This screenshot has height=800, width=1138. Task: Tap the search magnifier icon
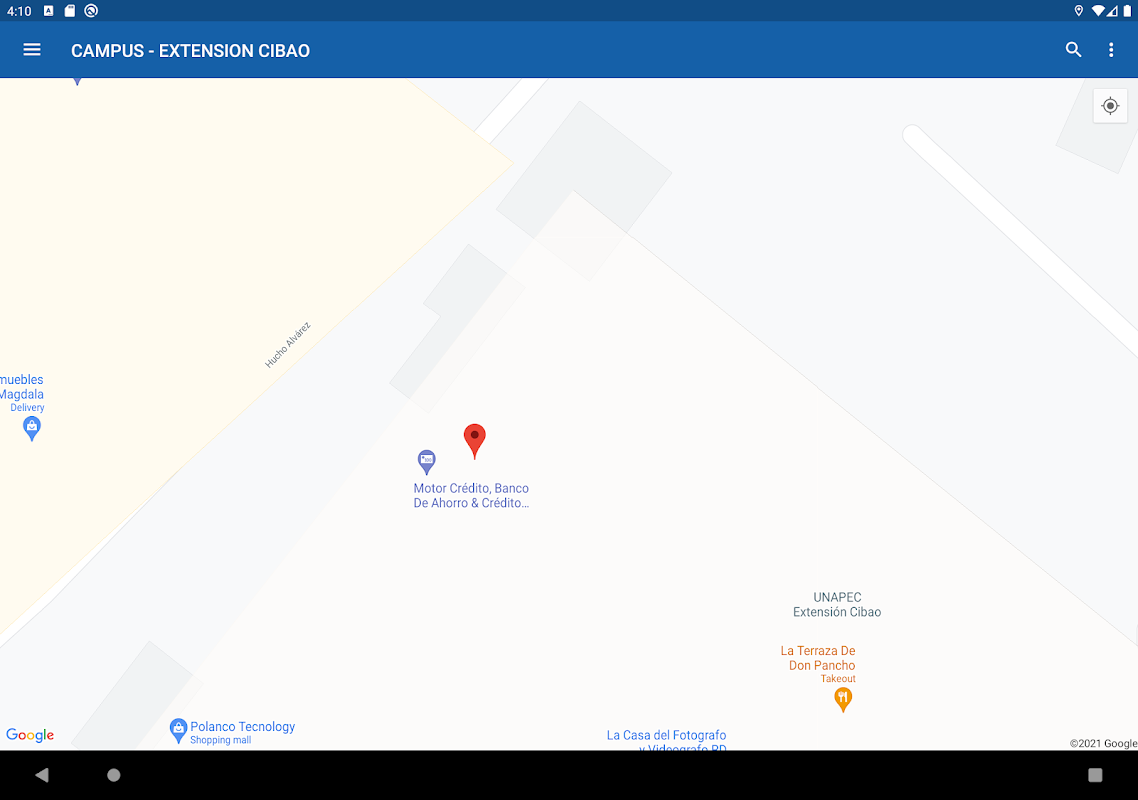(1073, 50)
